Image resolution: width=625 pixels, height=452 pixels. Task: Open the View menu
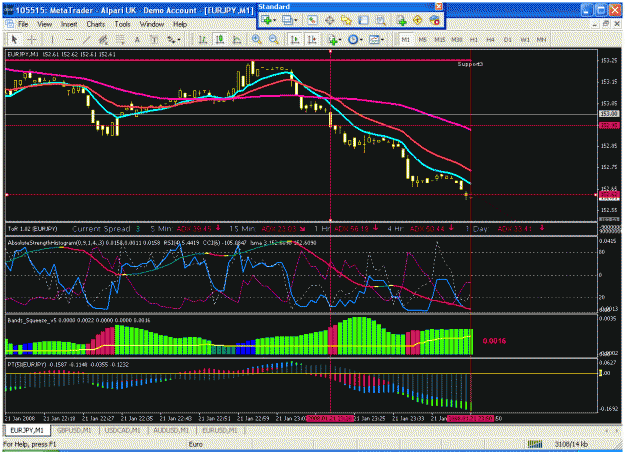(45, 24)
